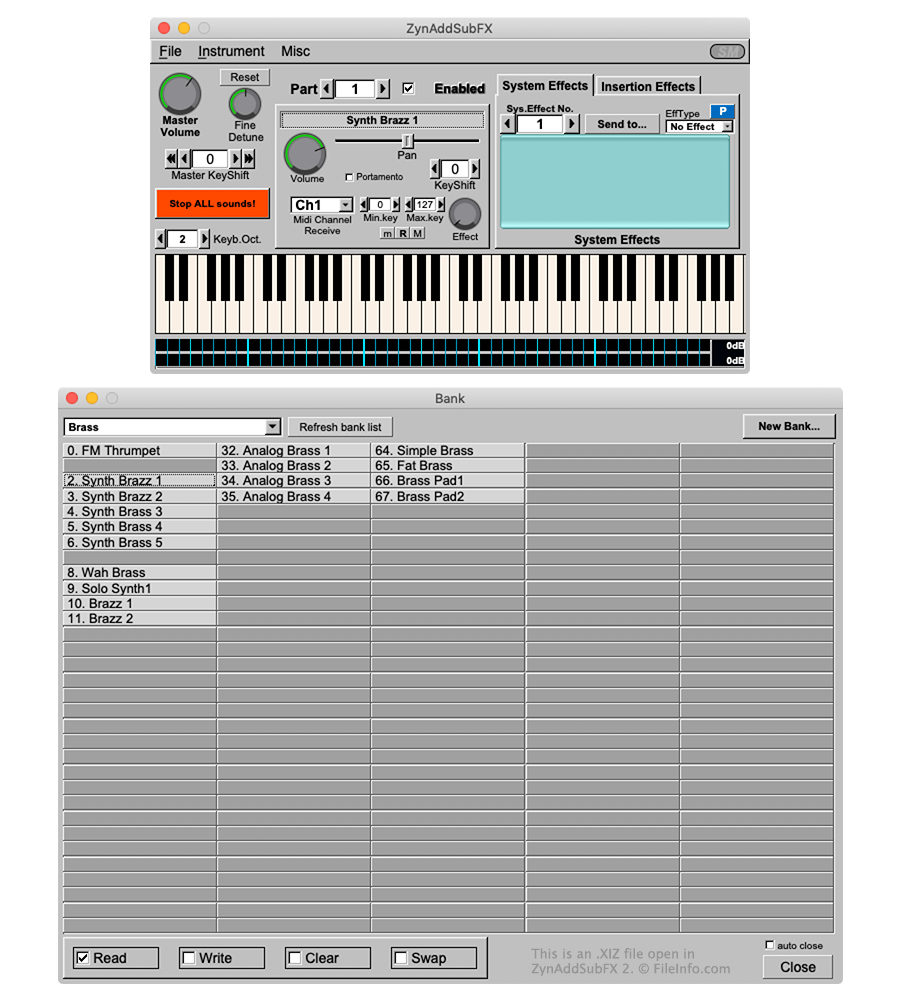This screenshot has width=900, height=1000.
Task: Increase Master KeyShift by one step
Action: [x=235, y=159]
